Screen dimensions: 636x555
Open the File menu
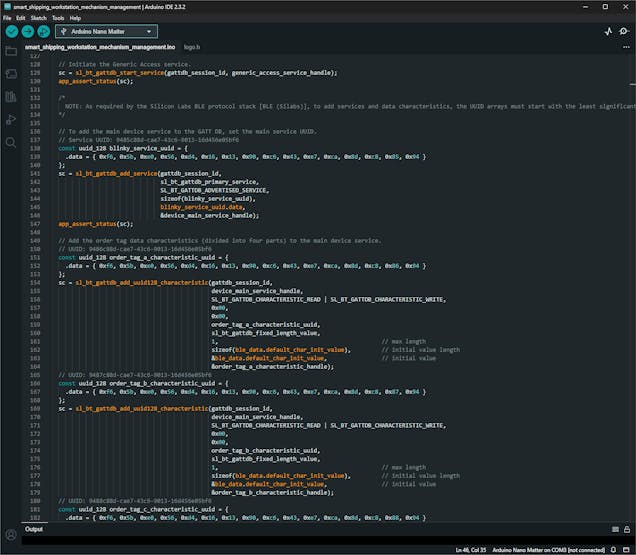click(7, 18)
